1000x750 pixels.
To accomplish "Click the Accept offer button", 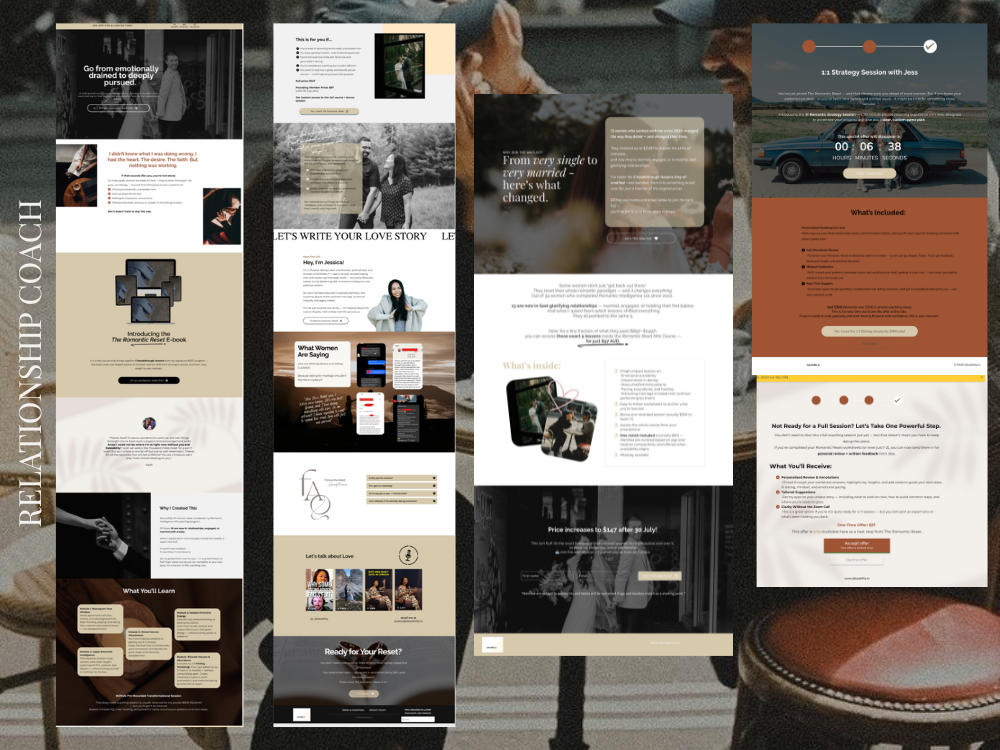I will point(857,545).
